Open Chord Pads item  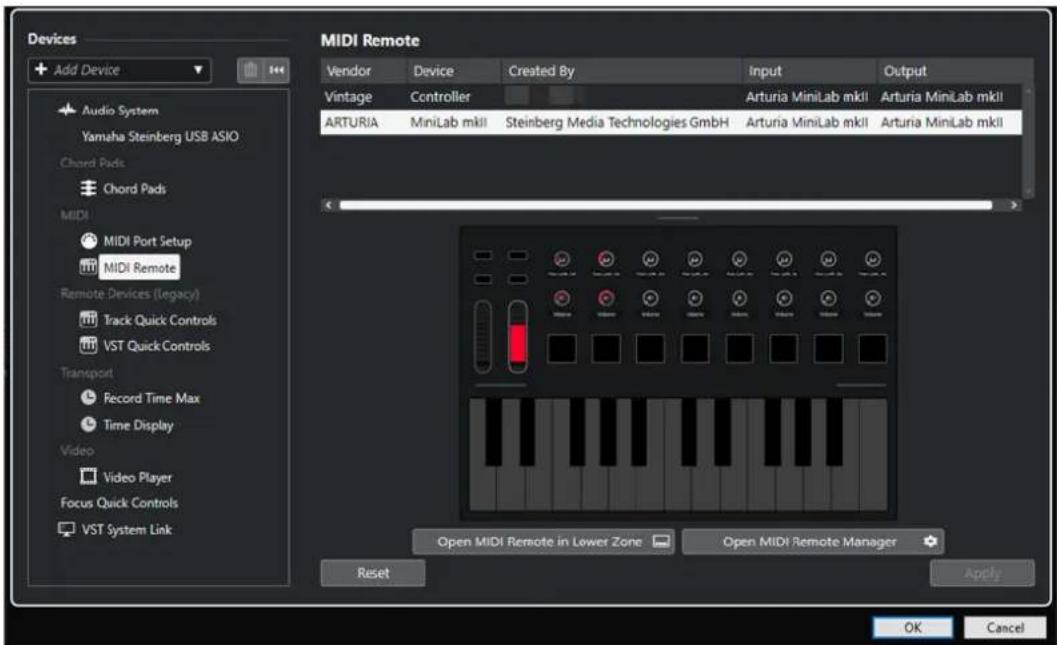[134, 189]
